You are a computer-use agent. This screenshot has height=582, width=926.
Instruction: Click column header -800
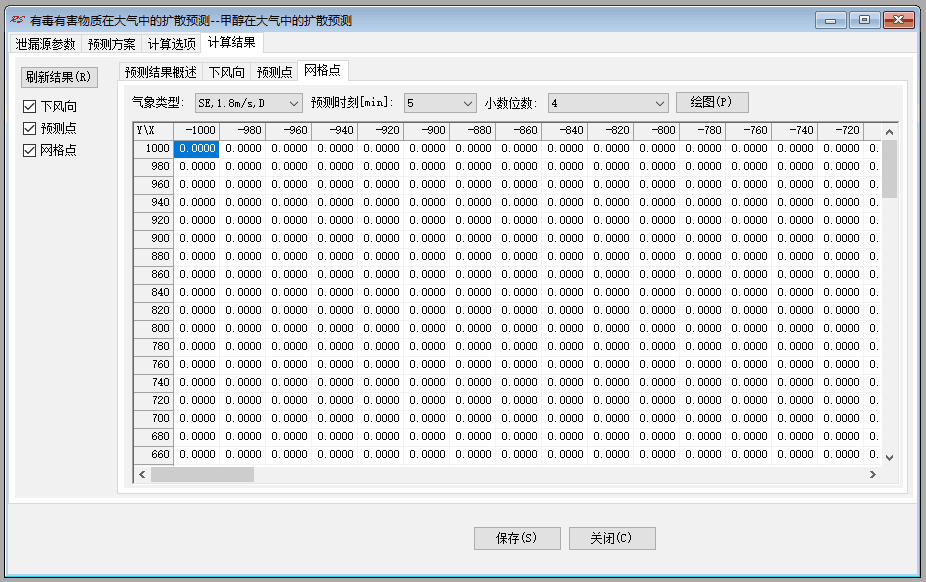[x=657, y=130]
